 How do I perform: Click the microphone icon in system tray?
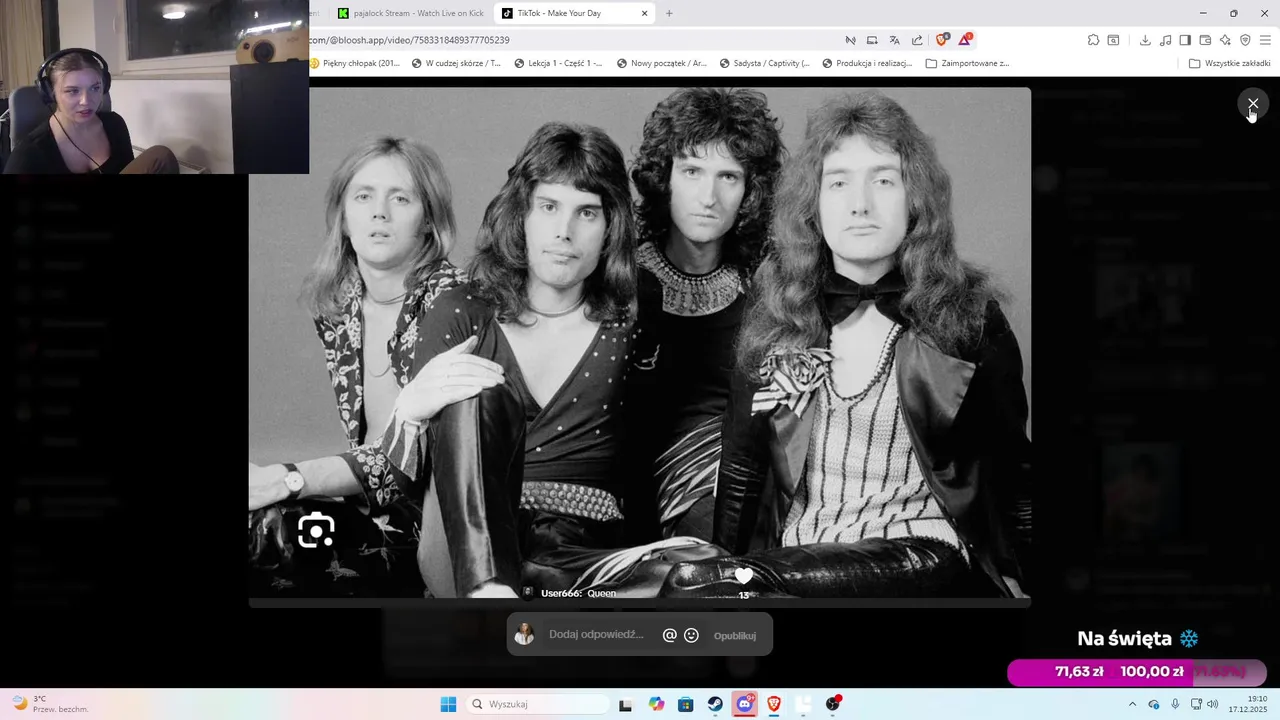point(1175,704)
